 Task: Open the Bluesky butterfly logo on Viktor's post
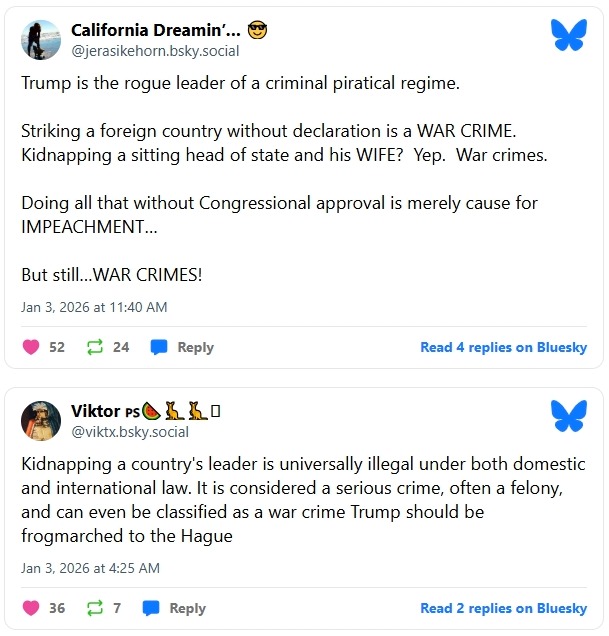click(568, 415)
